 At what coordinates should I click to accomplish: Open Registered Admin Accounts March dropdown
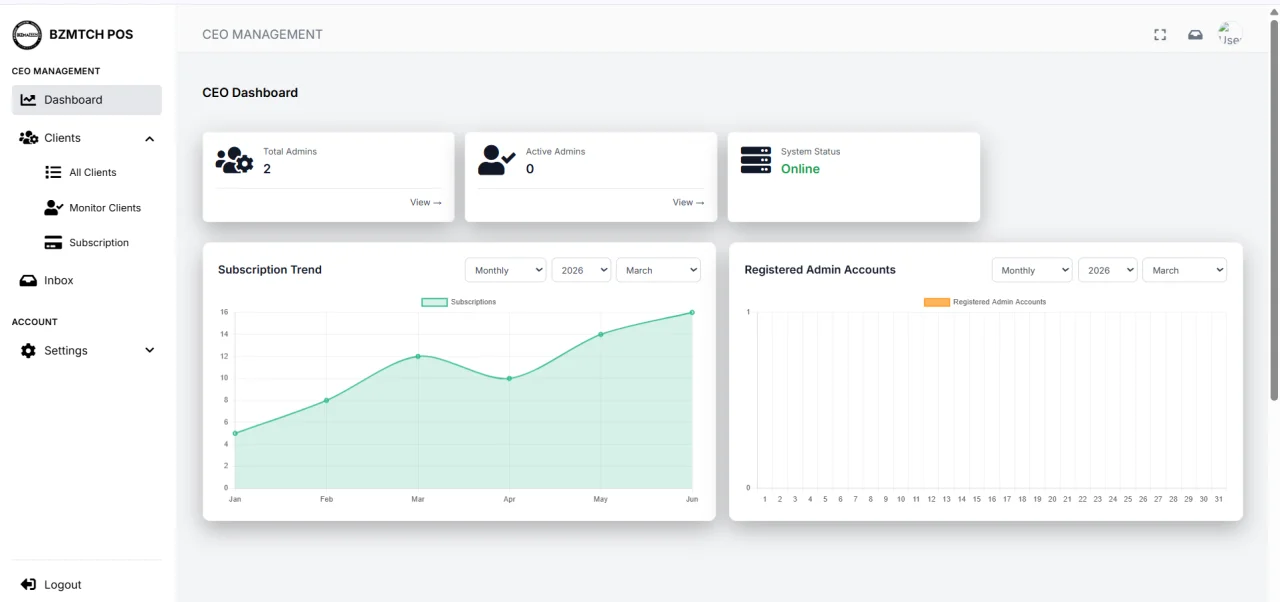tap(1185, 270)
